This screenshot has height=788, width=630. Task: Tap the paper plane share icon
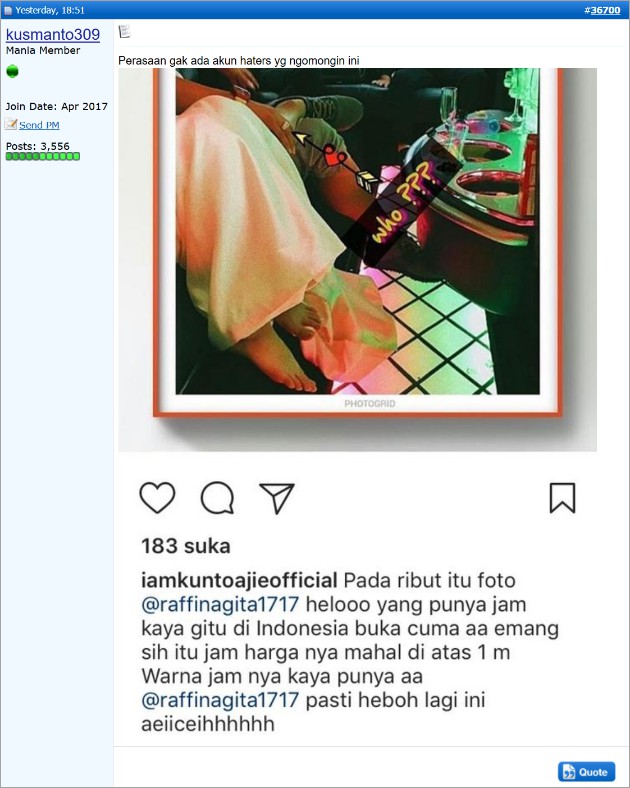pyautogui.click(x=276, y=498)
